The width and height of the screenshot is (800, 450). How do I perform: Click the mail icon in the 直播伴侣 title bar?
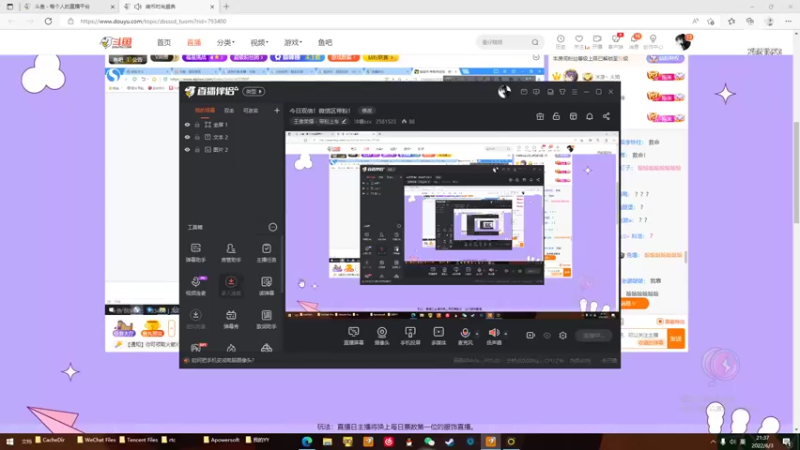524,92
